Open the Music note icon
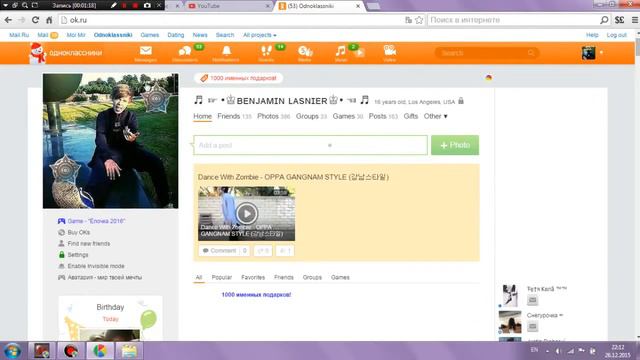 (x=340, y=51)
